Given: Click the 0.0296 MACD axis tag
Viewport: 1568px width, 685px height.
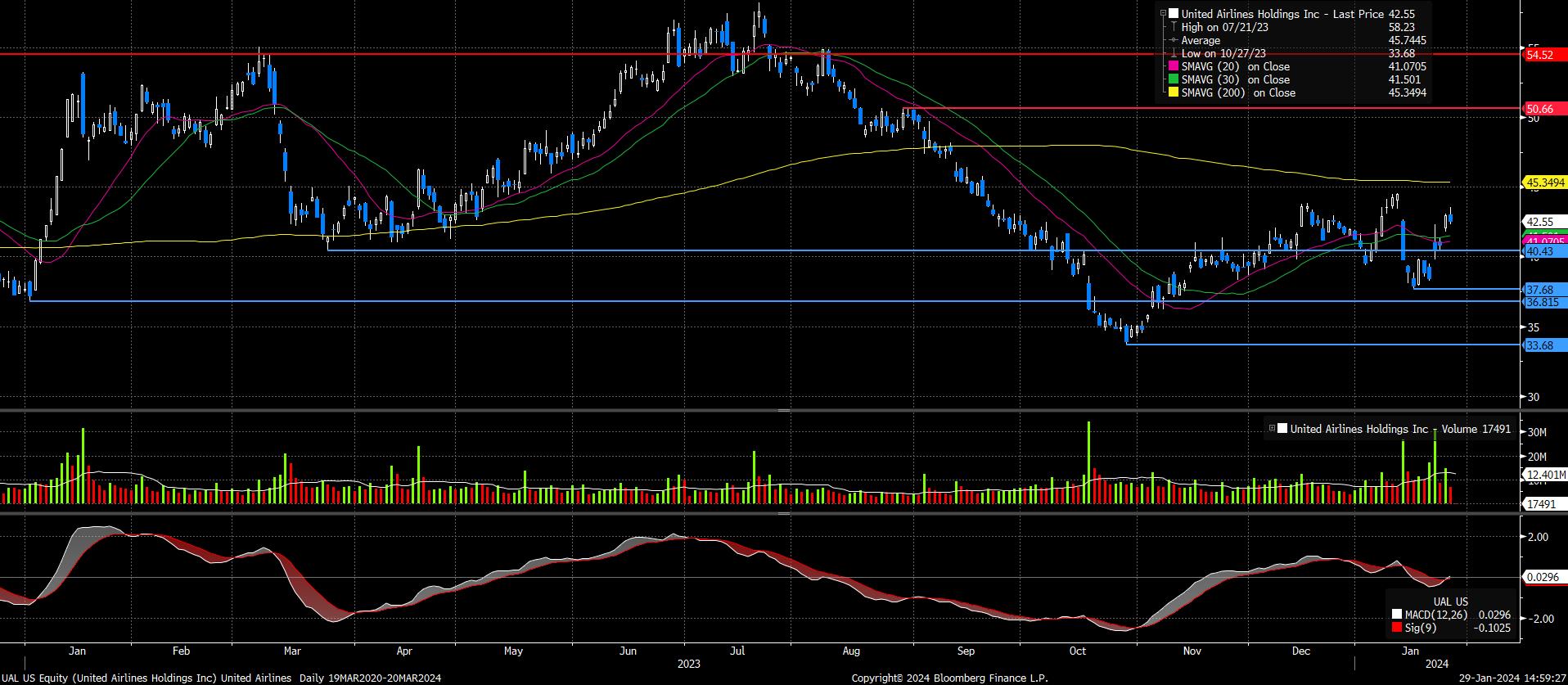Looking at the screenshot, I should coord(1544,577).
